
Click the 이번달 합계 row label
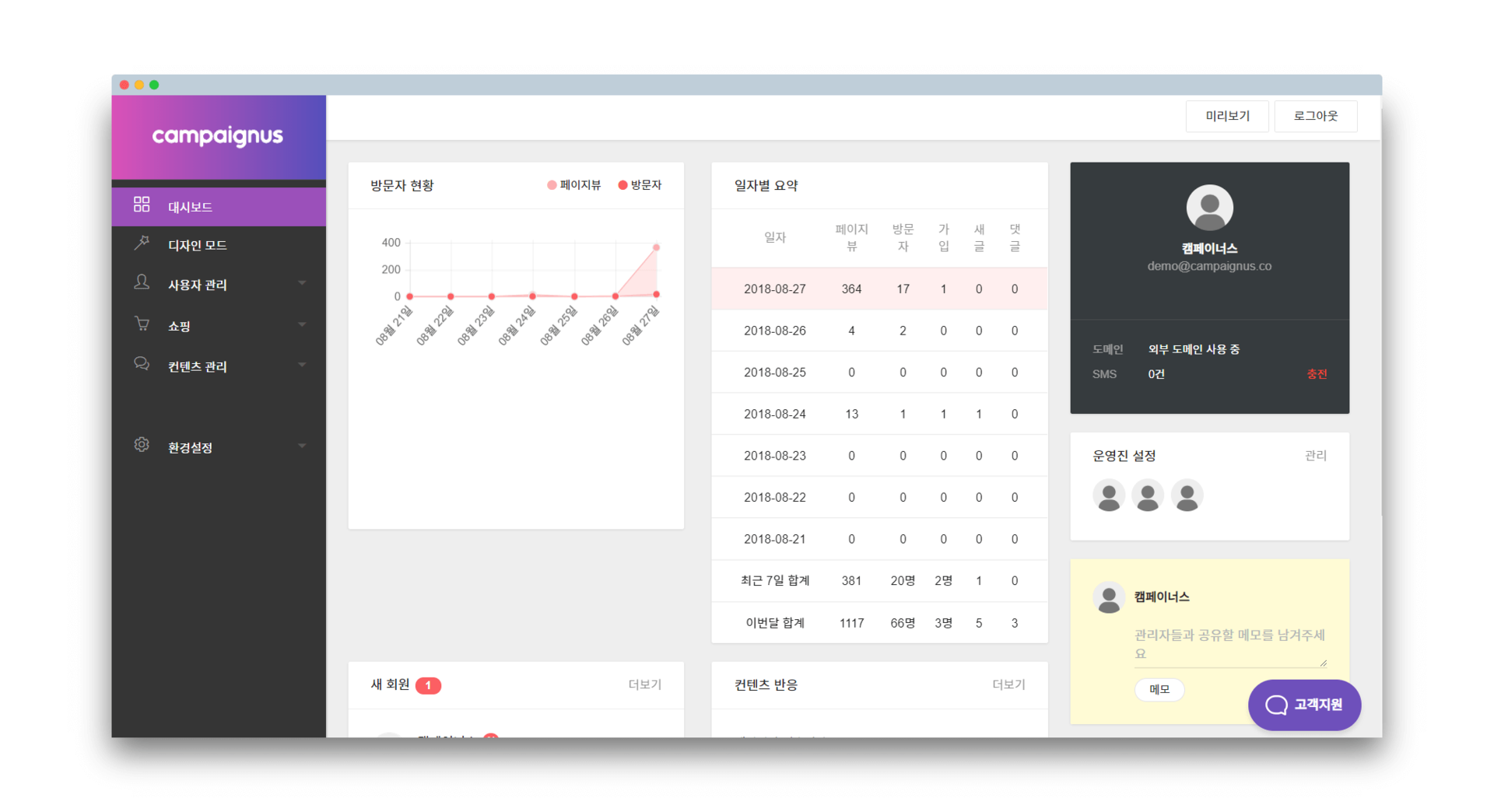click(775, 623)
